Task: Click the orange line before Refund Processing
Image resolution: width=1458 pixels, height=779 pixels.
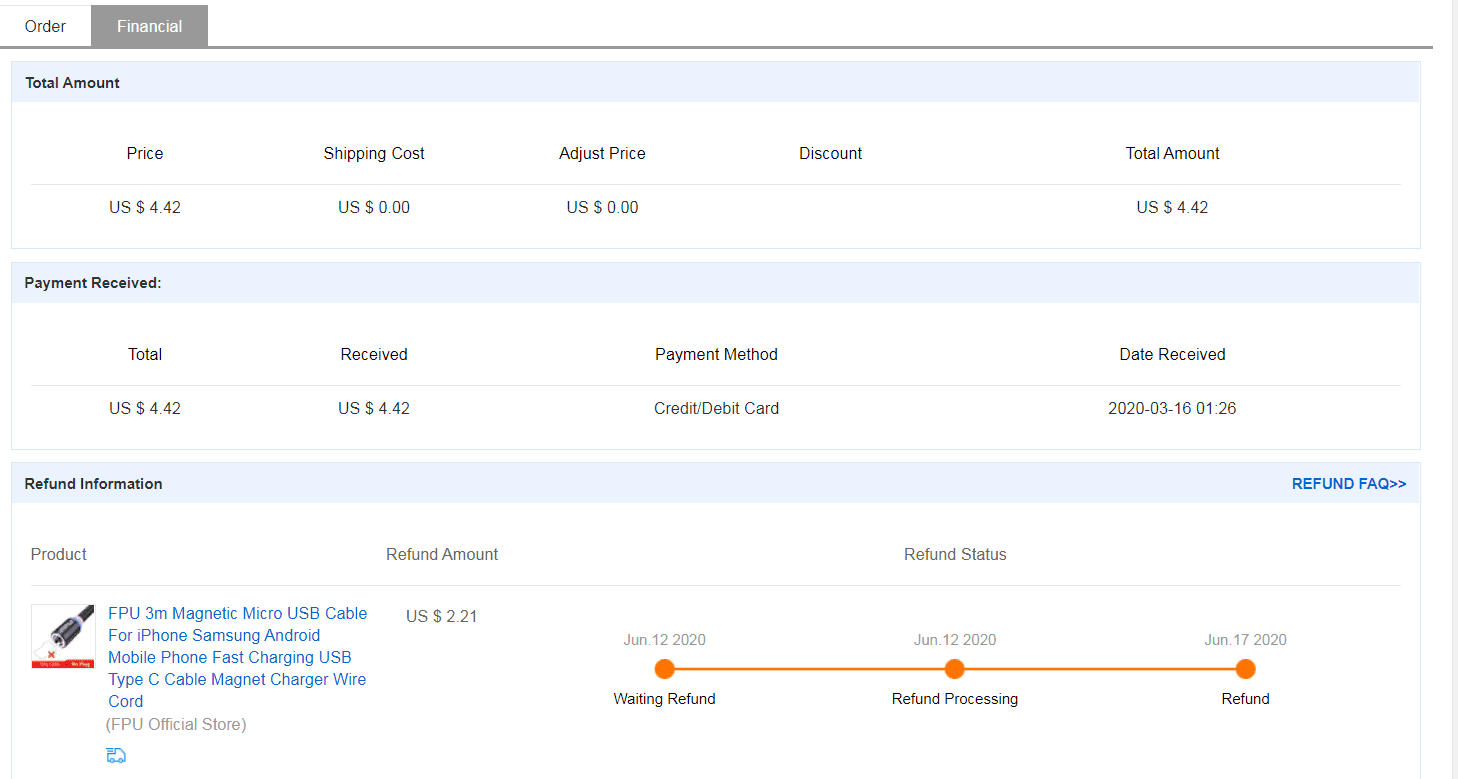Action: tap(810, 669)
